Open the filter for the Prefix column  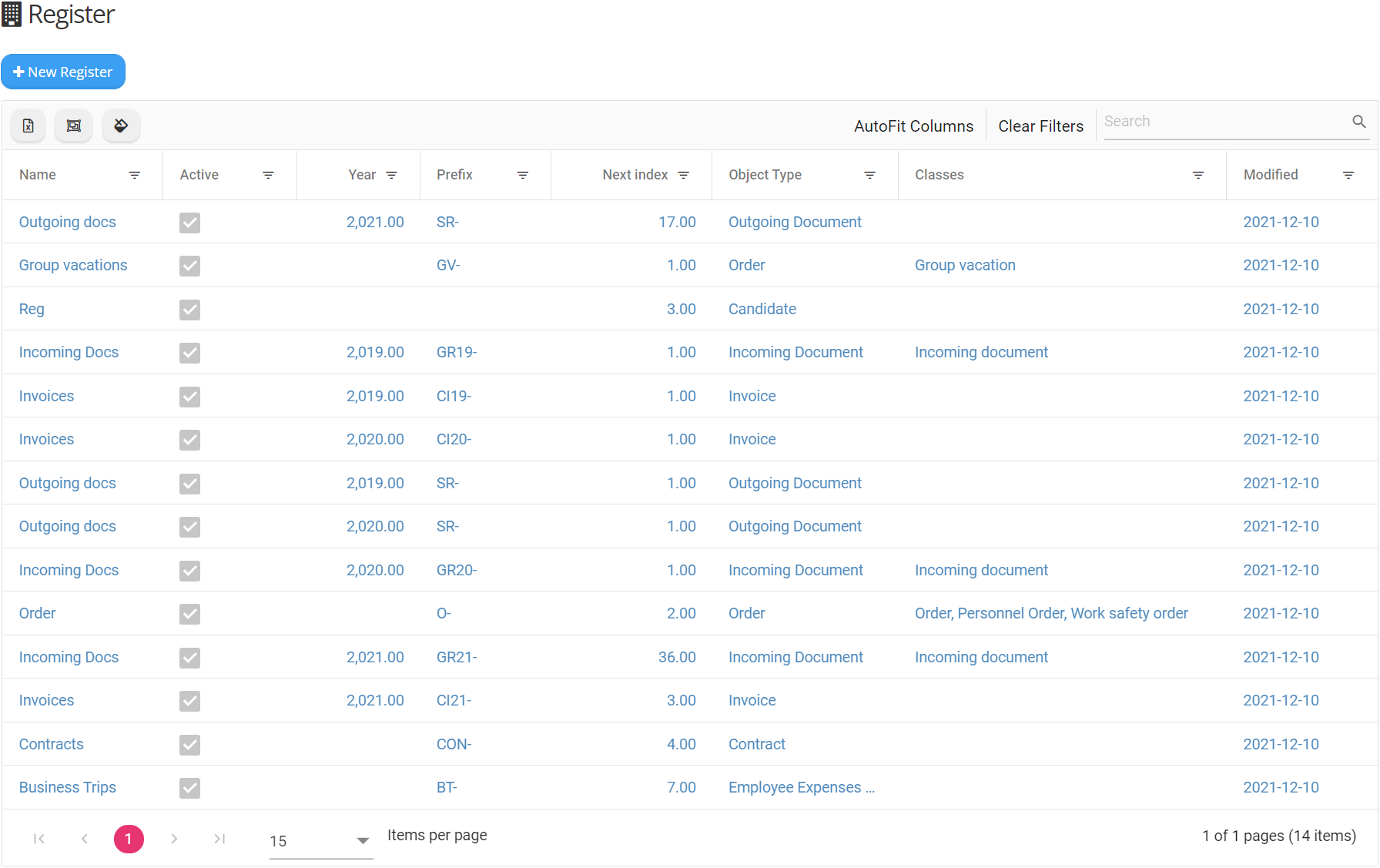coord(523,175)
